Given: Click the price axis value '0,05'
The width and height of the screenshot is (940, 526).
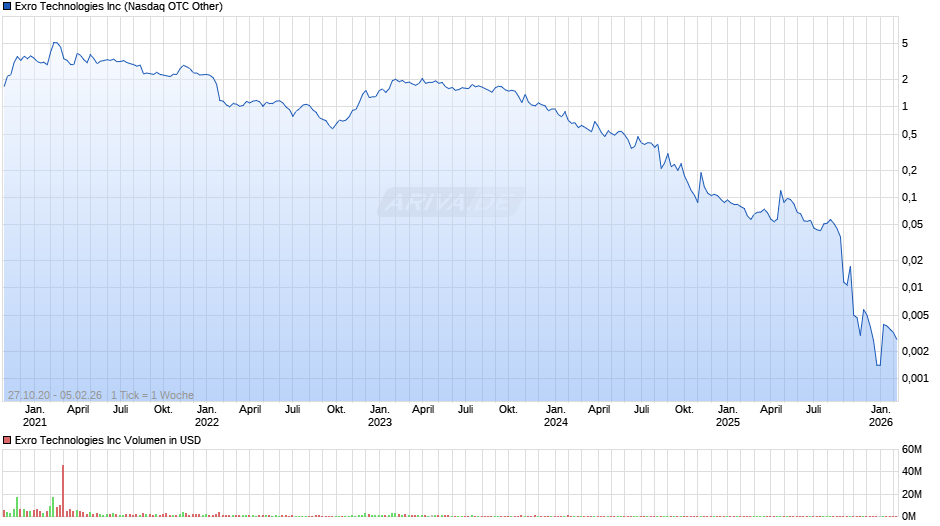Looking at the screenshot, I should pos(912,224).
